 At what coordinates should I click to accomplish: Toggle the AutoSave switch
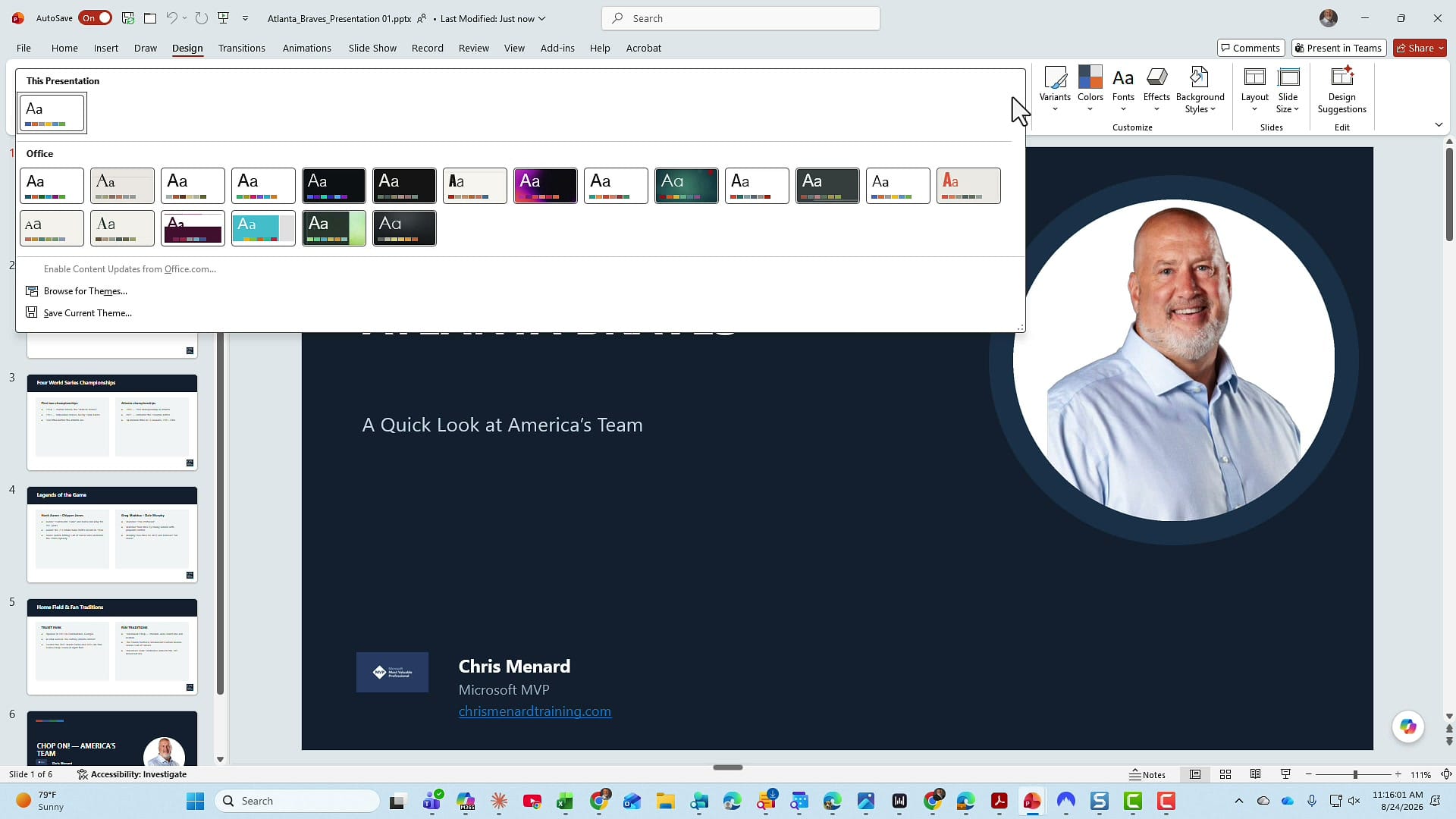96,18
